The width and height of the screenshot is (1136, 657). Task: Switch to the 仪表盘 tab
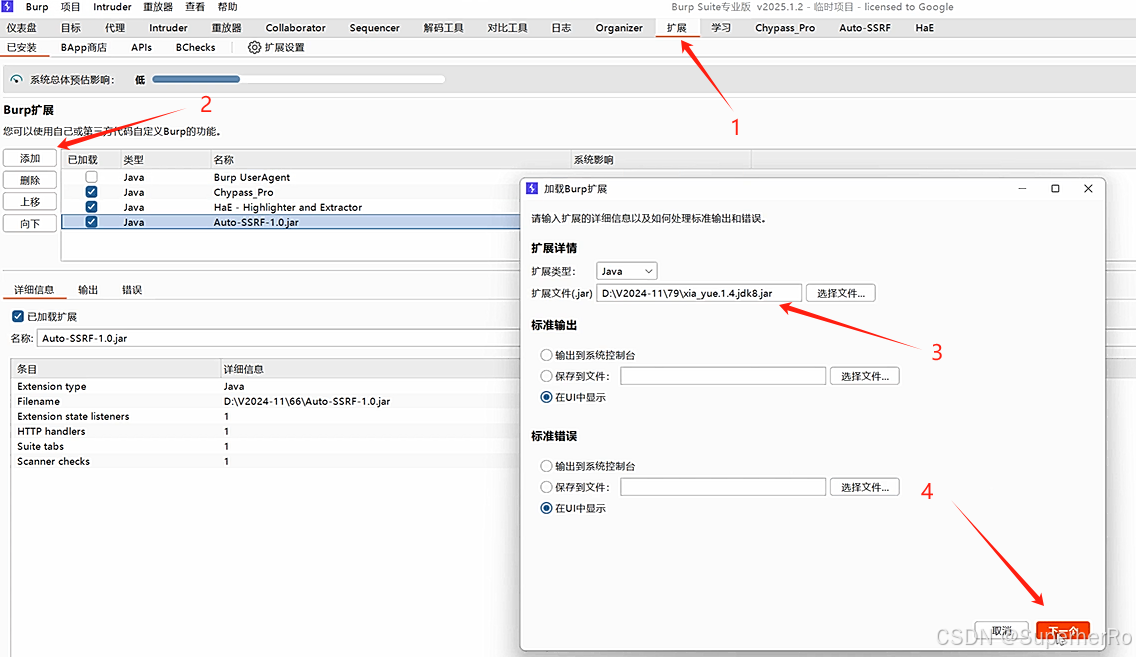click(x=22, y=28)
